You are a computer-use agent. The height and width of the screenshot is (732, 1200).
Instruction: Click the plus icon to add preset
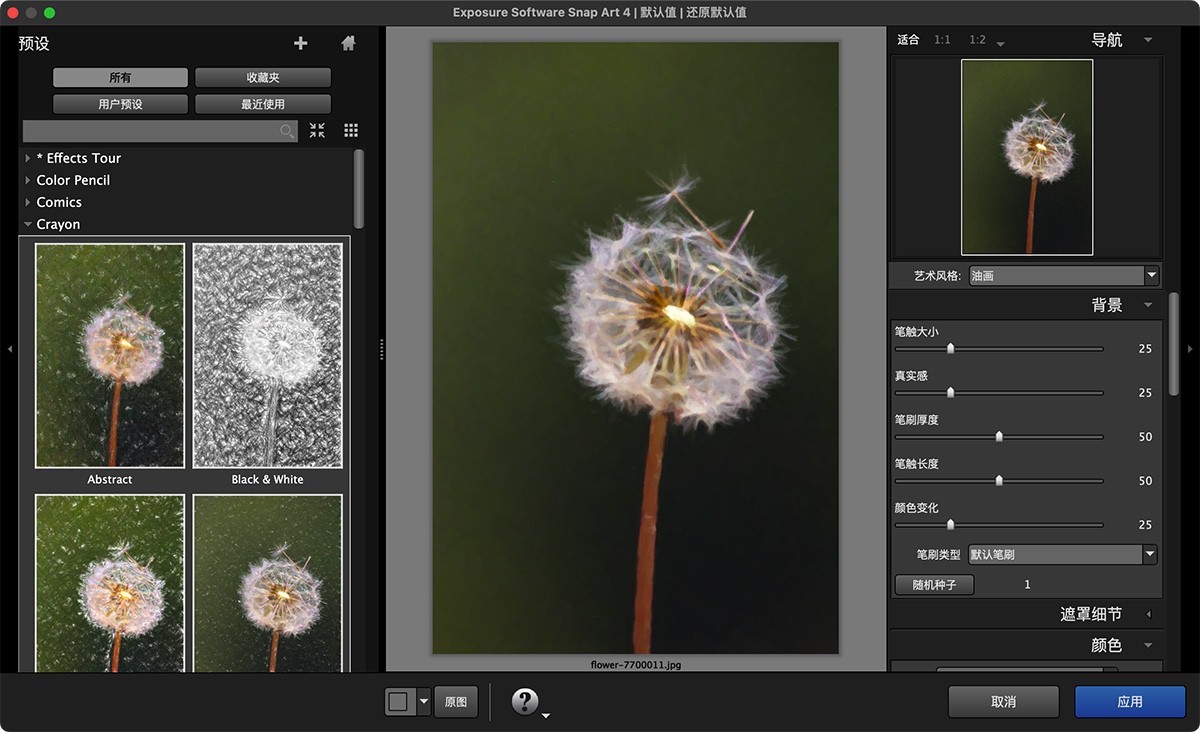[x=300, y=43]
